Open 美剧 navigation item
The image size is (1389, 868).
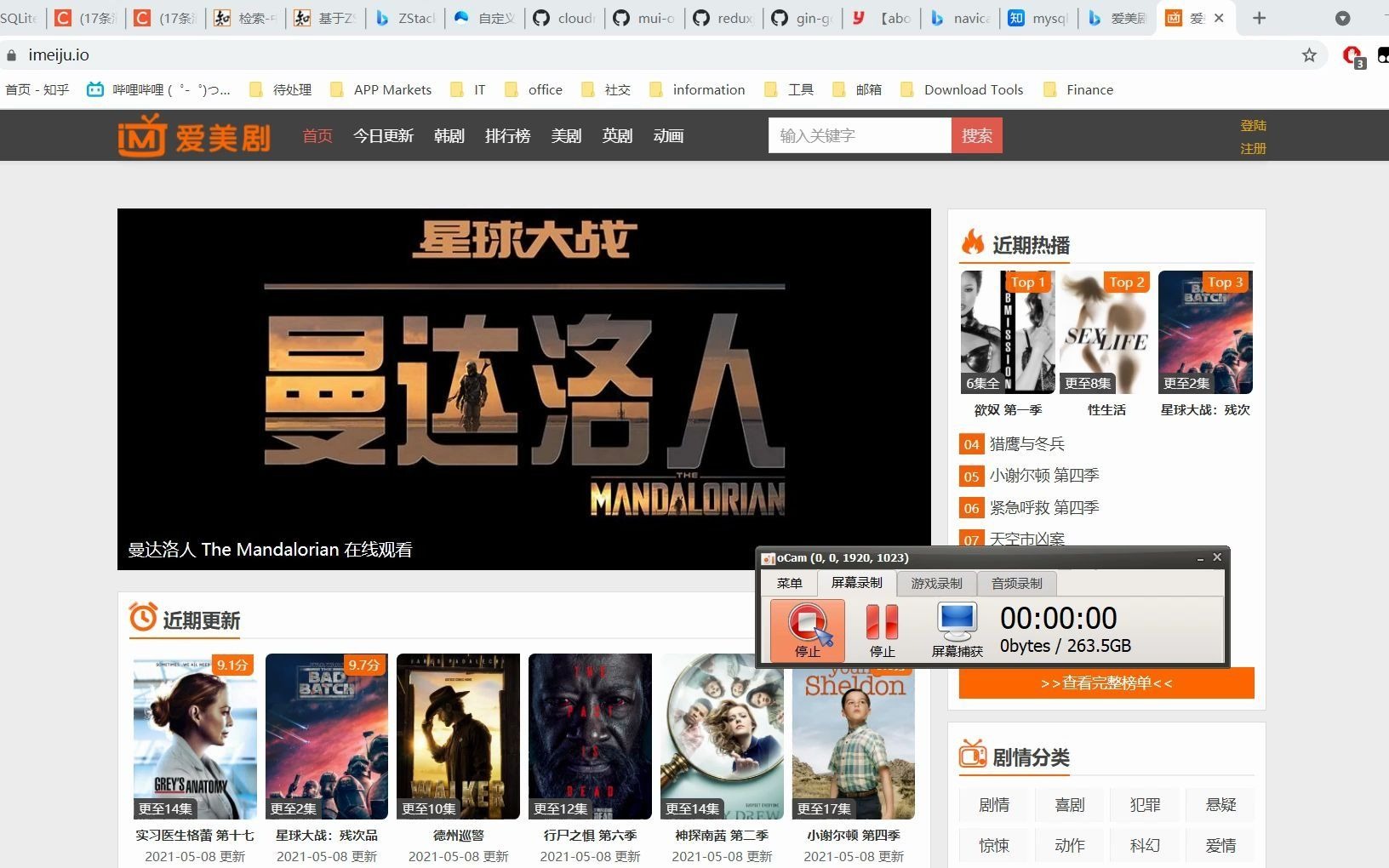(x=566, y=136)
